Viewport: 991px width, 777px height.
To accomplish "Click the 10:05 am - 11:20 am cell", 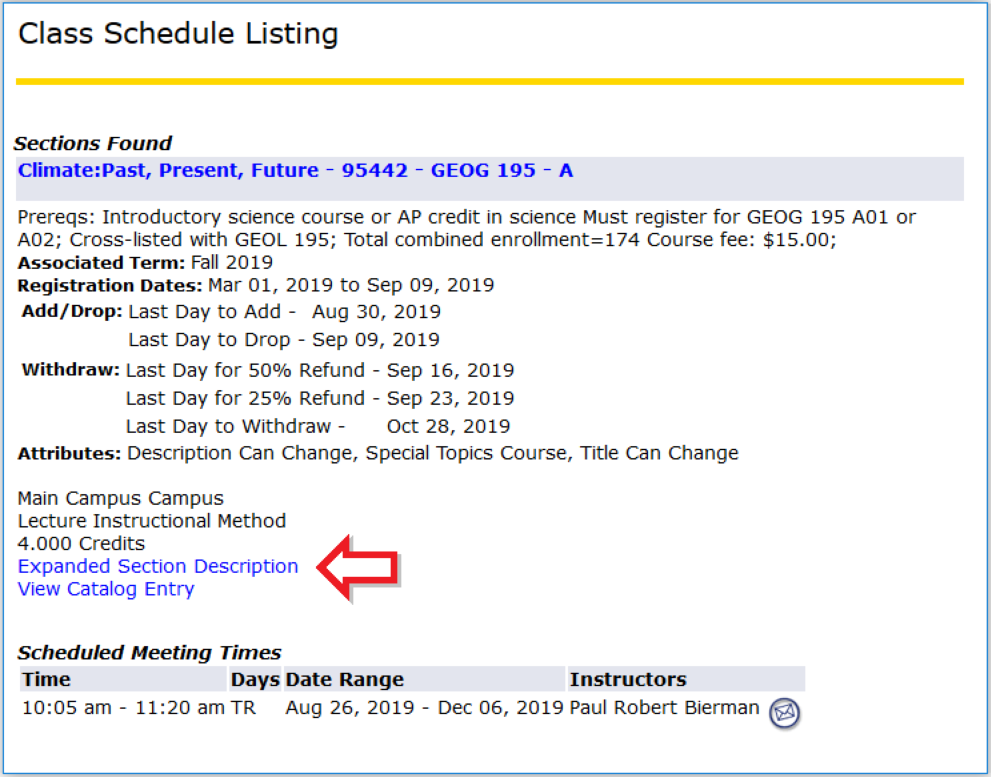I will pos(123,708).
